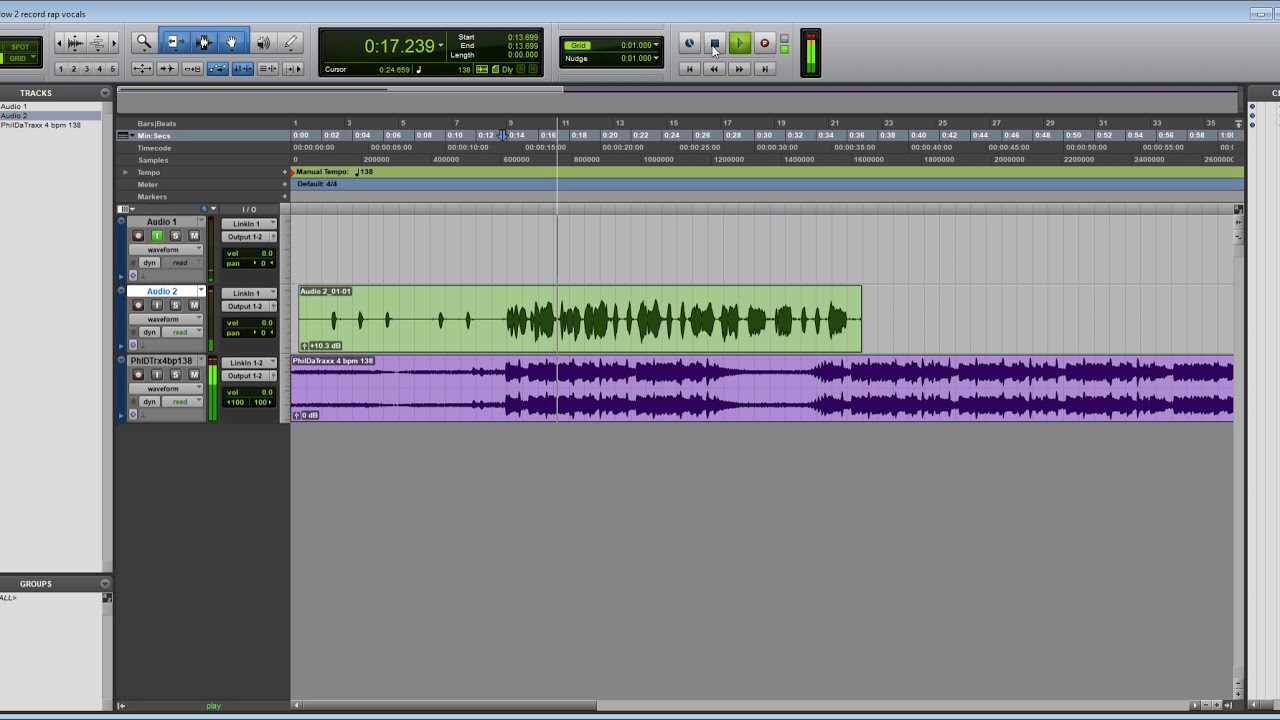Activate the Scrubber speaker tool
This screenshot has width=1280, height=720.
(x=263, y=42)
